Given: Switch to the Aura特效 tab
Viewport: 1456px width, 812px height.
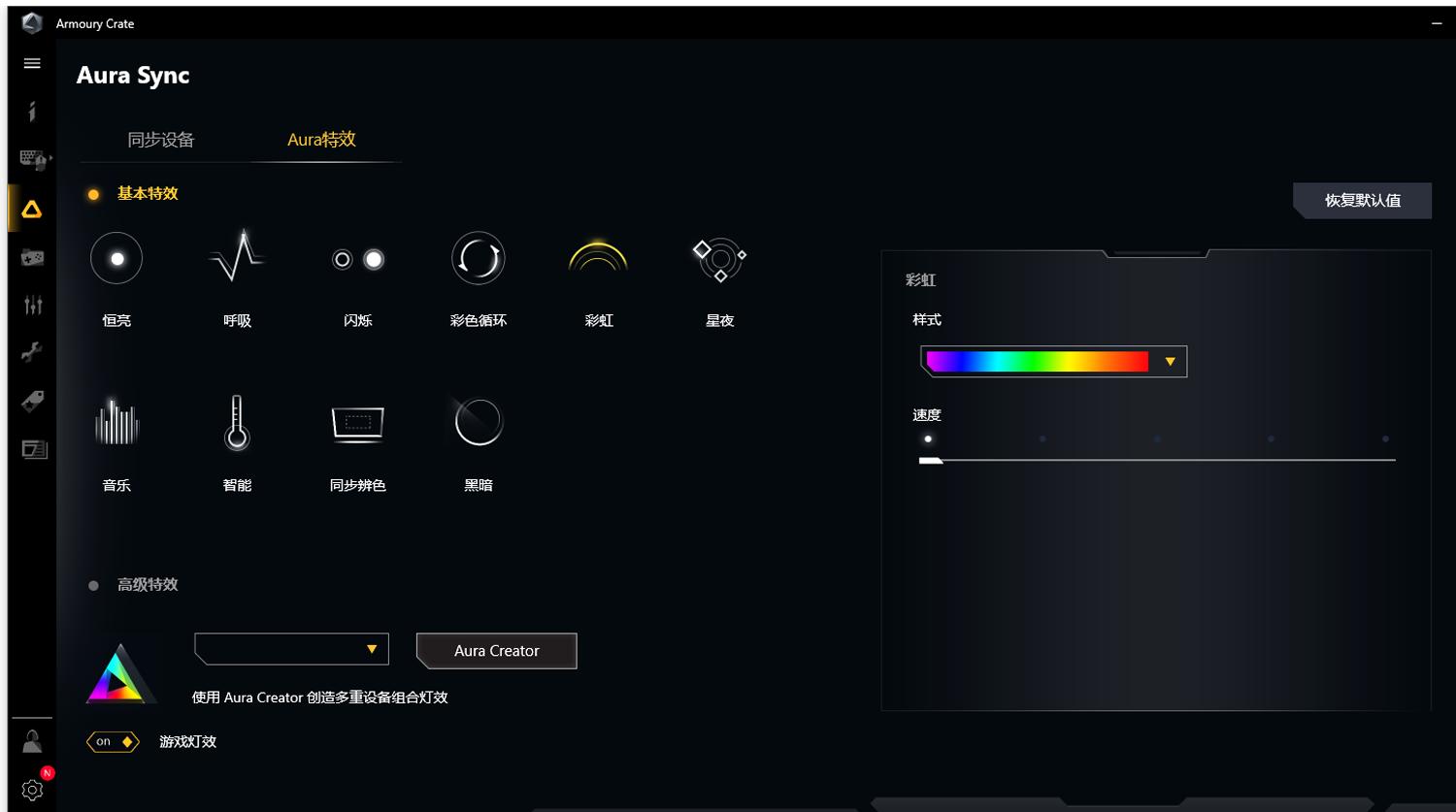Looking at the screenshot, I should [321, 140].
